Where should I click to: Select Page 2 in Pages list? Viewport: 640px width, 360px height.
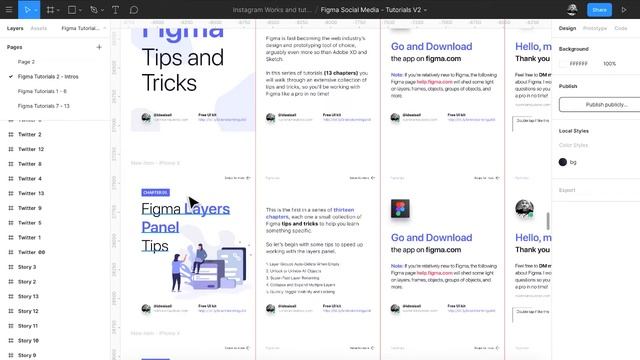click(26, 62)
